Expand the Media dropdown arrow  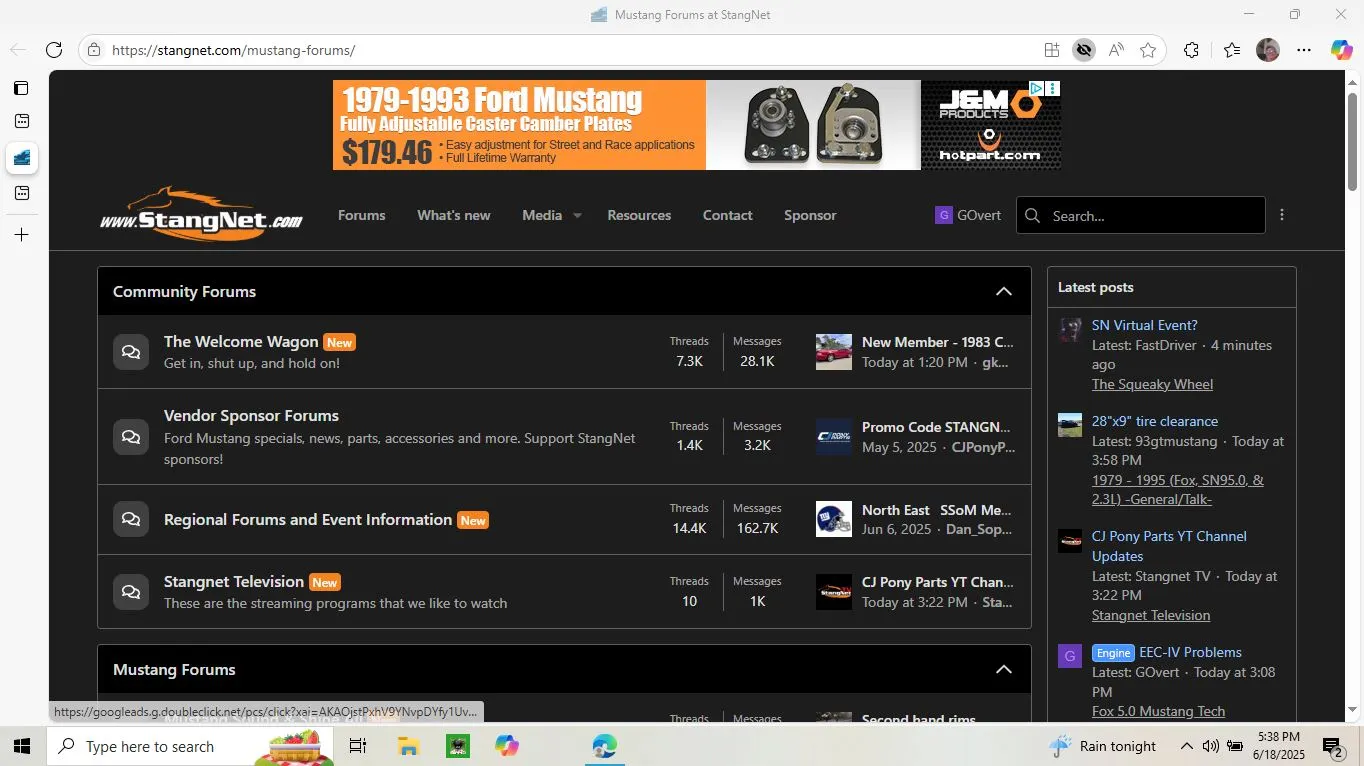coord(577,216)
